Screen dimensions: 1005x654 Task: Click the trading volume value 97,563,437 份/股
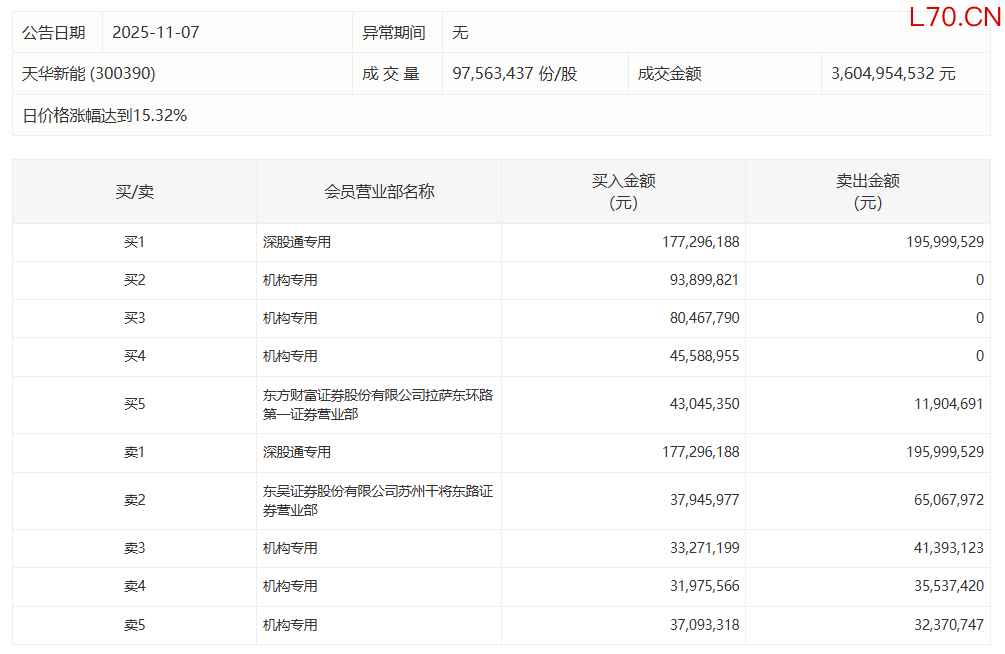(514, 74)
